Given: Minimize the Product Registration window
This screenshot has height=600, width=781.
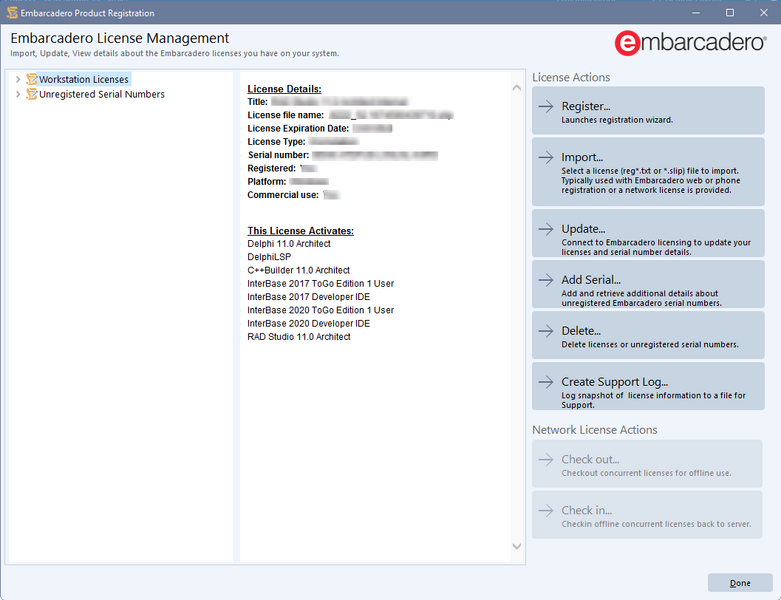Looking at the screenshot, I should coord(696,13).
